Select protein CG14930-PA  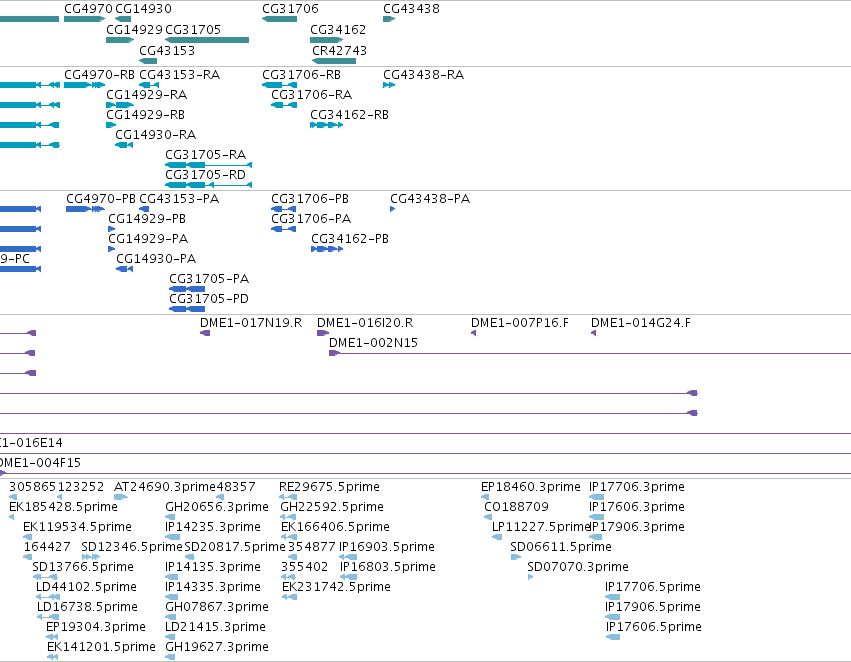coord(124,269)
